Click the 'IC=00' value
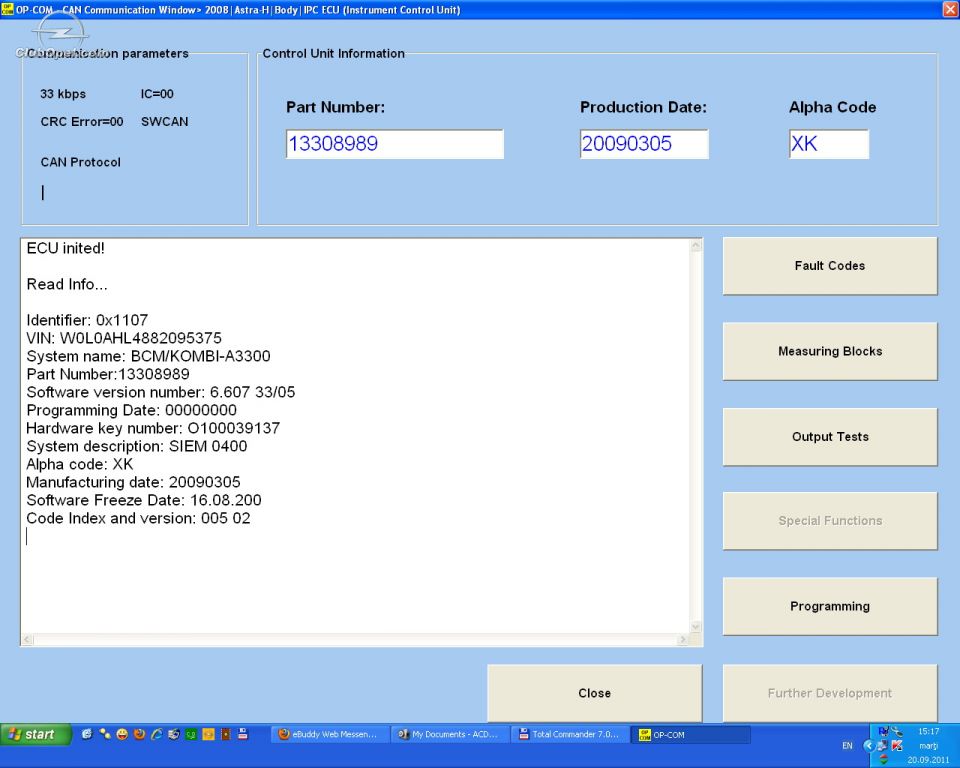Screen dimensions: 960x768 tap(157, 94)
